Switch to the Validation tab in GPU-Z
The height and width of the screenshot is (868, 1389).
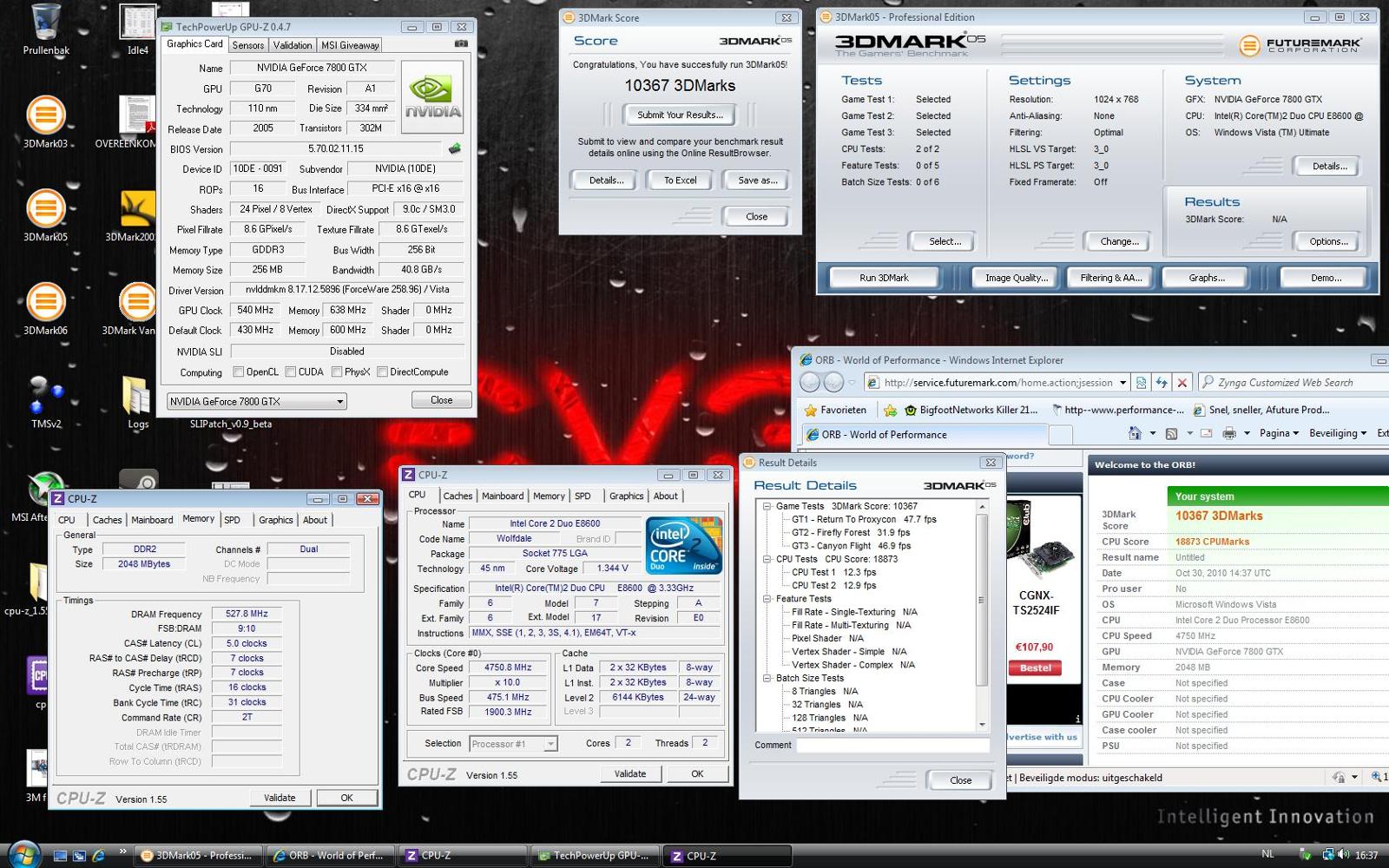[x=293, y=45]
